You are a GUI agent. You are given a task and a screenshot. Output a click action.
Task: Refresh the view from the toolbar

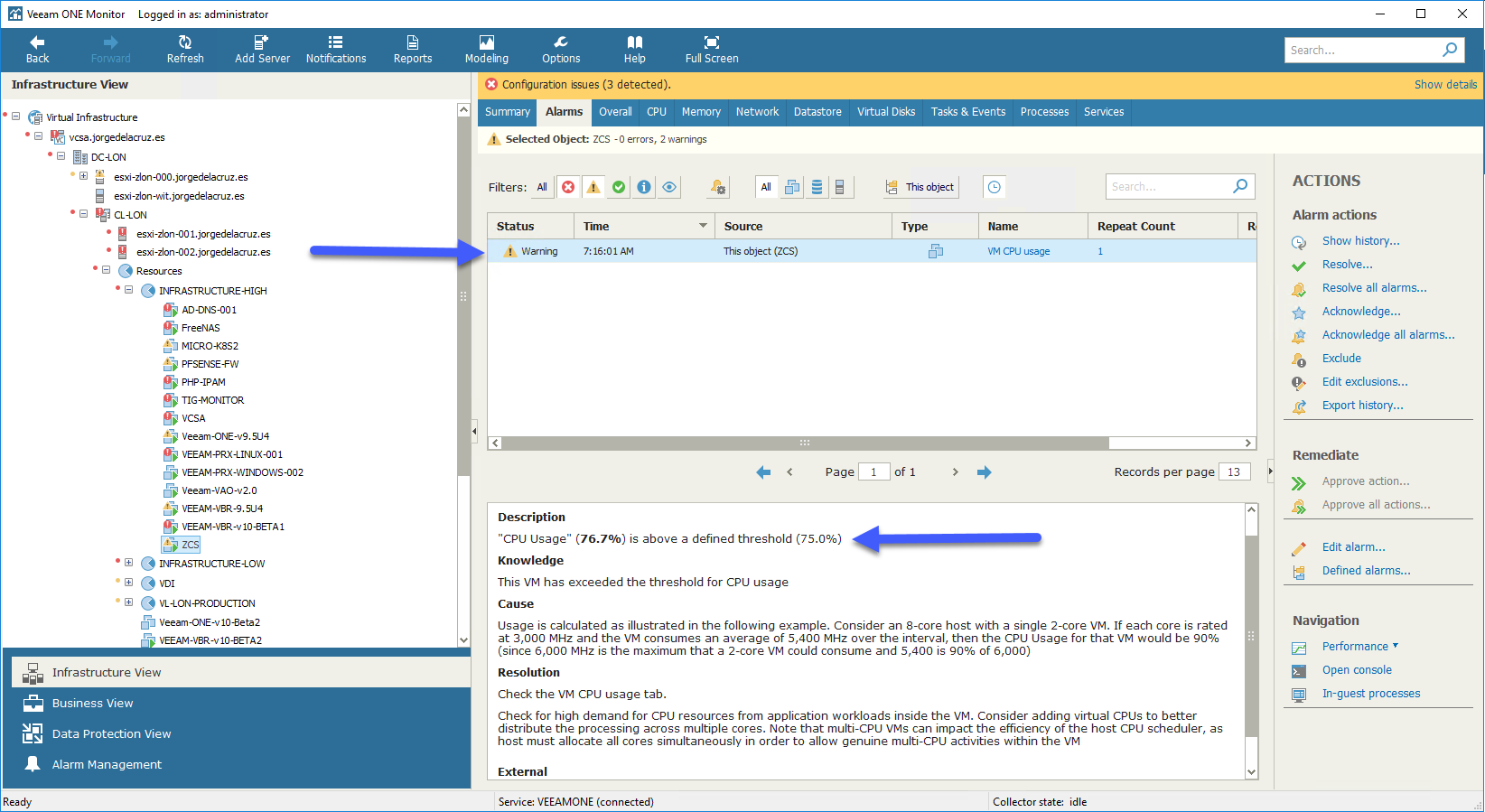coord(185,50)
